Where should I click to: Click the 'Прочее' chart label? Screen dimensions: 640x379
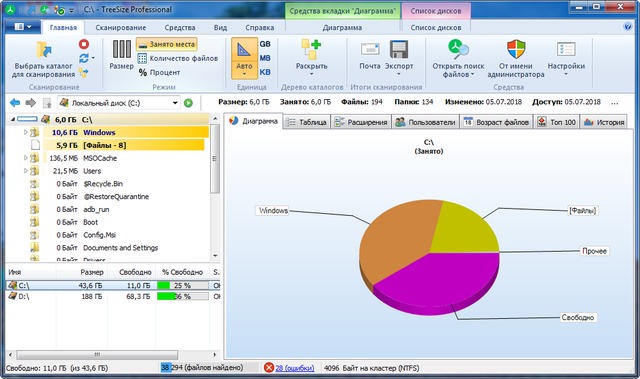594,251
